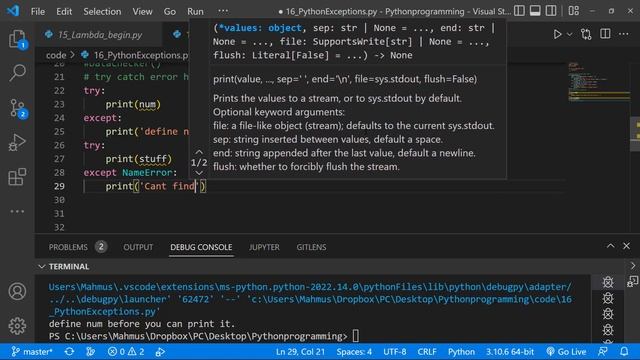
Task: Click the debug status bar icon
Action: [x=160, y=351]
